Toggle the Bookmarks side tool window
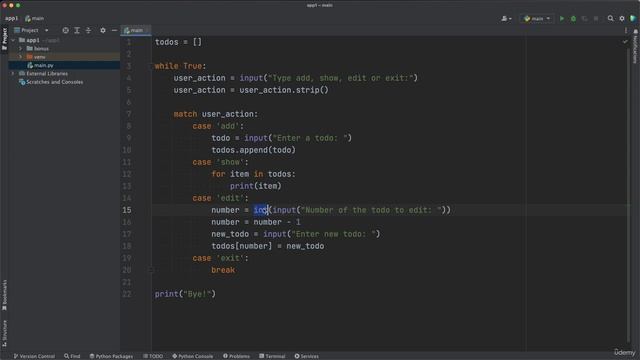 tap(4, 295)
